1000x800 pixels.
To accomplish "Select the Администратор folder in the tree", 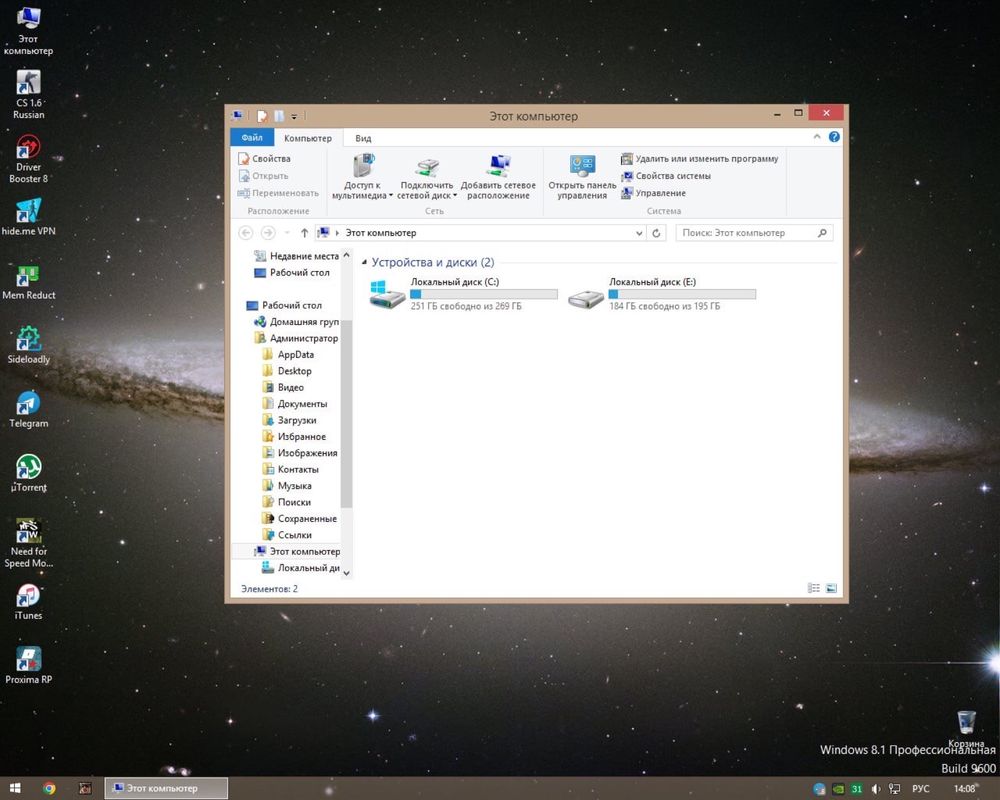I will pyautogui.click(x=297, y=338).
